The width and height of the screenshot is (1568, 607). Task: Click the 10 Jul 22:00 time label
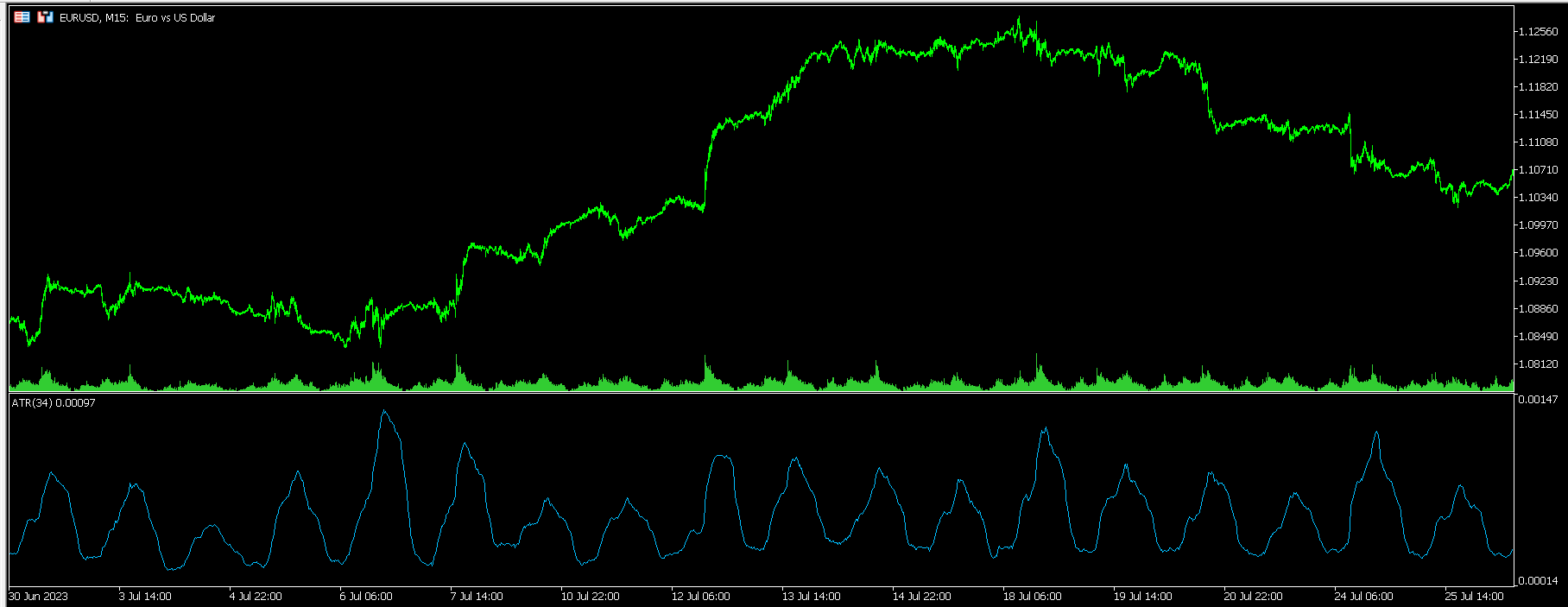pyautogui.click(x=590, y=597)
